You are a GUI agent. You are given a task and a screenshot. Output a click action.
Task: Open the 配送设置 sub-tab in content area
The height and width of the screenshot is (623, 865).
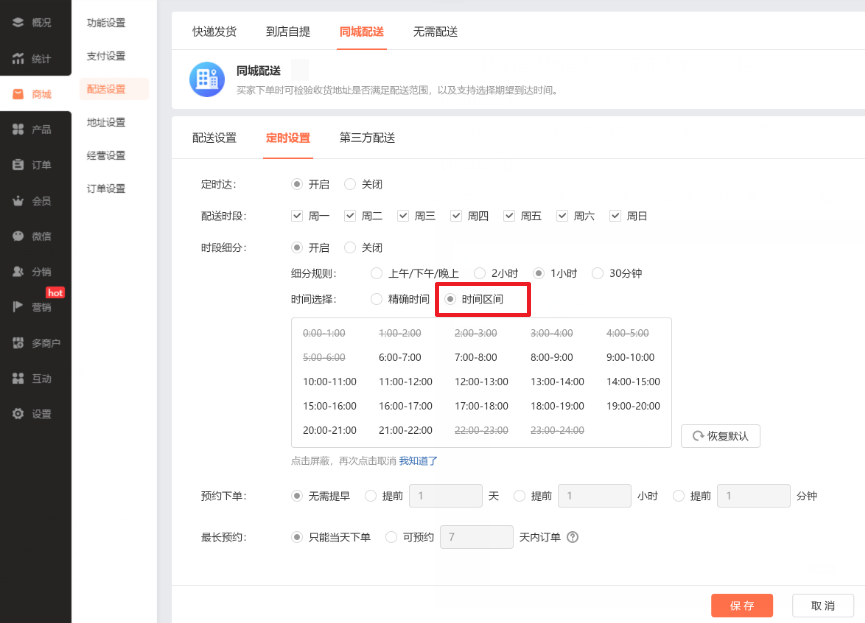(214, 138)
